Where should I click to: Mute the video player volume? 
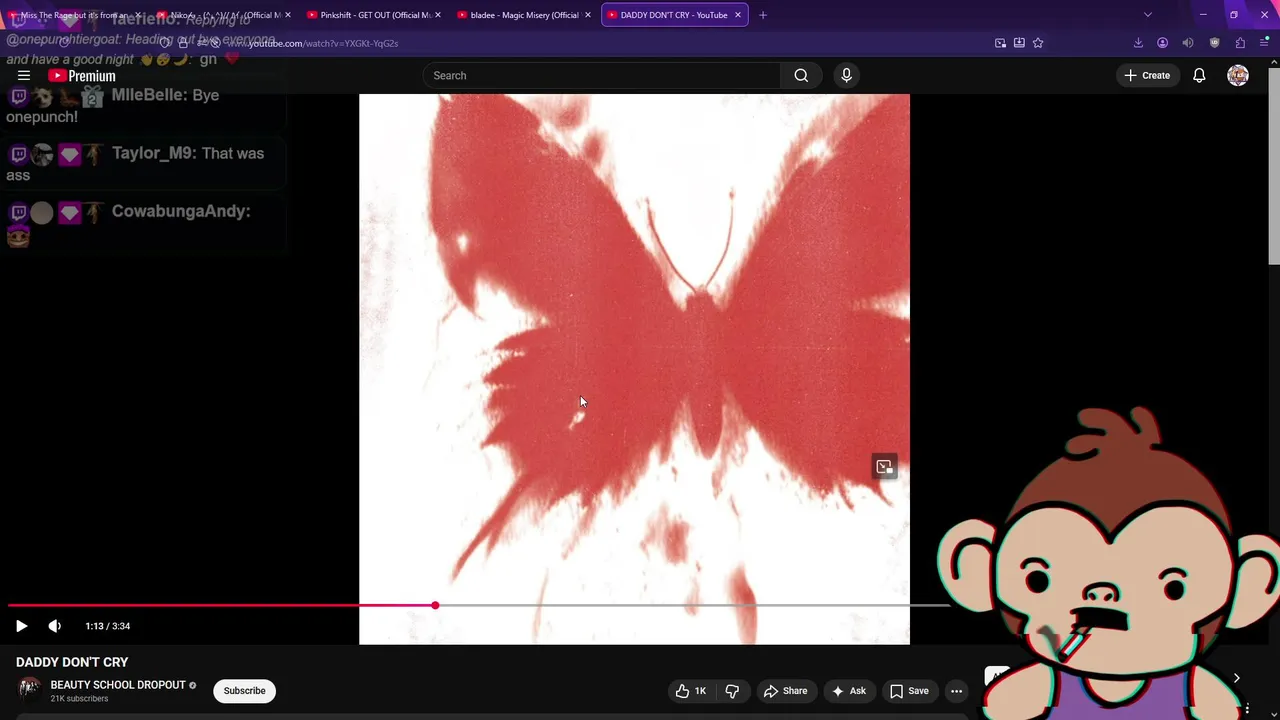[x=55, y=626]
